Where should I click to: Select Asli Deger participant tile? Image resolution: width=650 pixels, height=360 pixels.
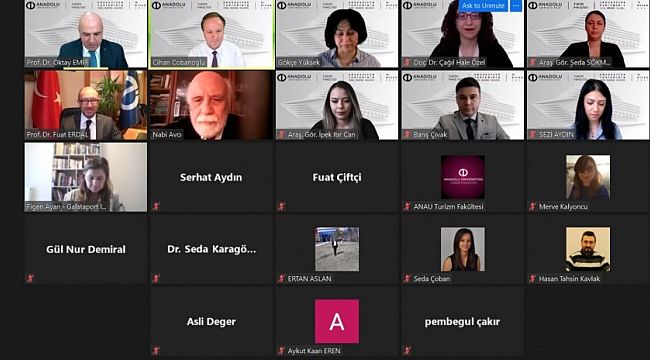coord(211,322)
